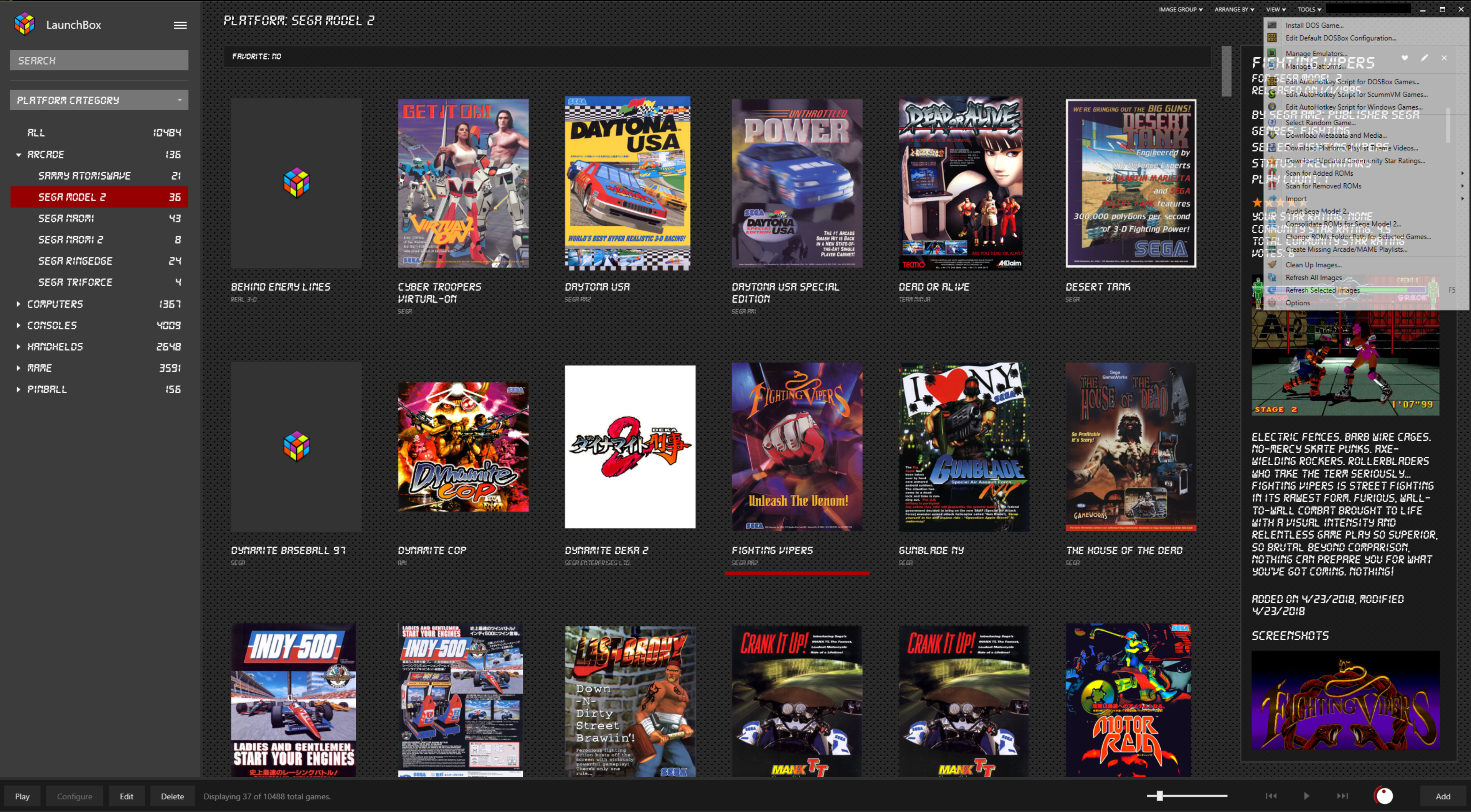This screenshot has height=812, width=1471.
Task: Select the All platforms row
Action: point(99,132)
